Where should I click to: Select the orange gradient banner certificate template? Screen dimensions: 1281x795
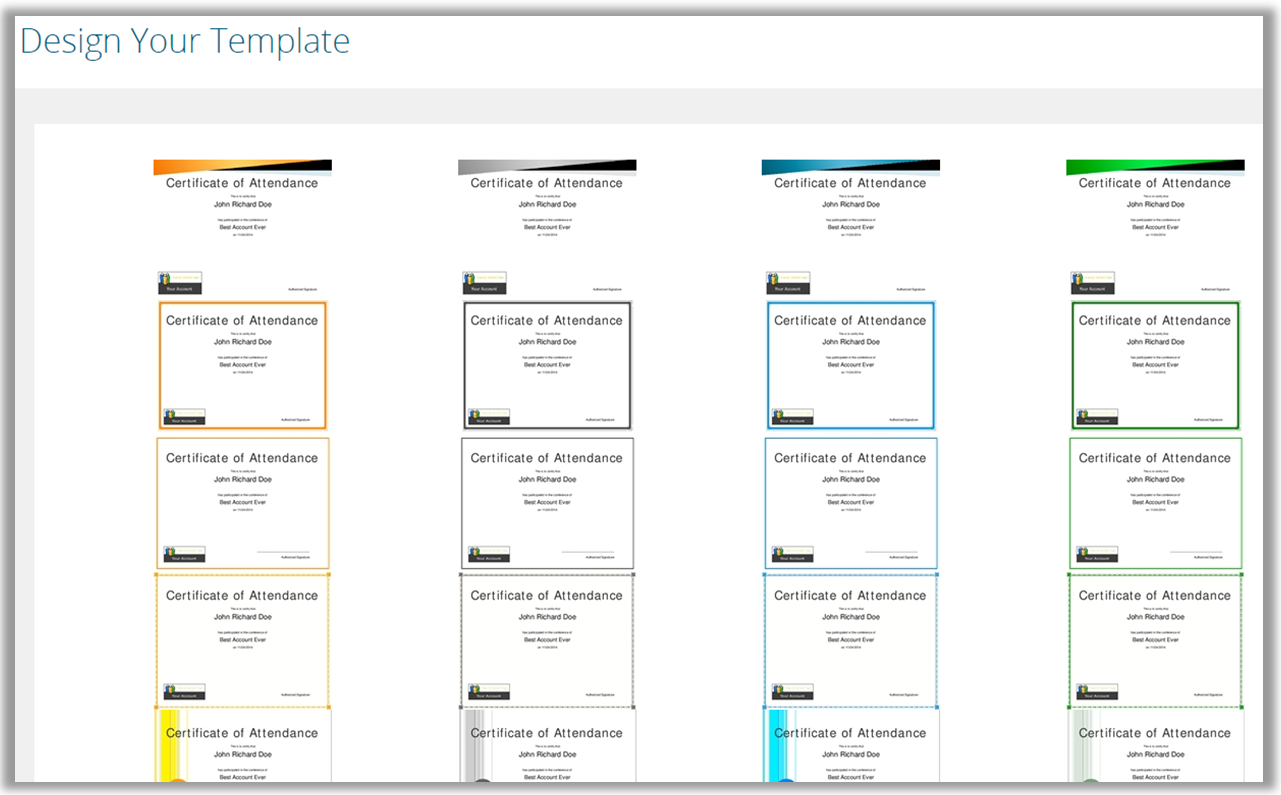coord(242,228)
